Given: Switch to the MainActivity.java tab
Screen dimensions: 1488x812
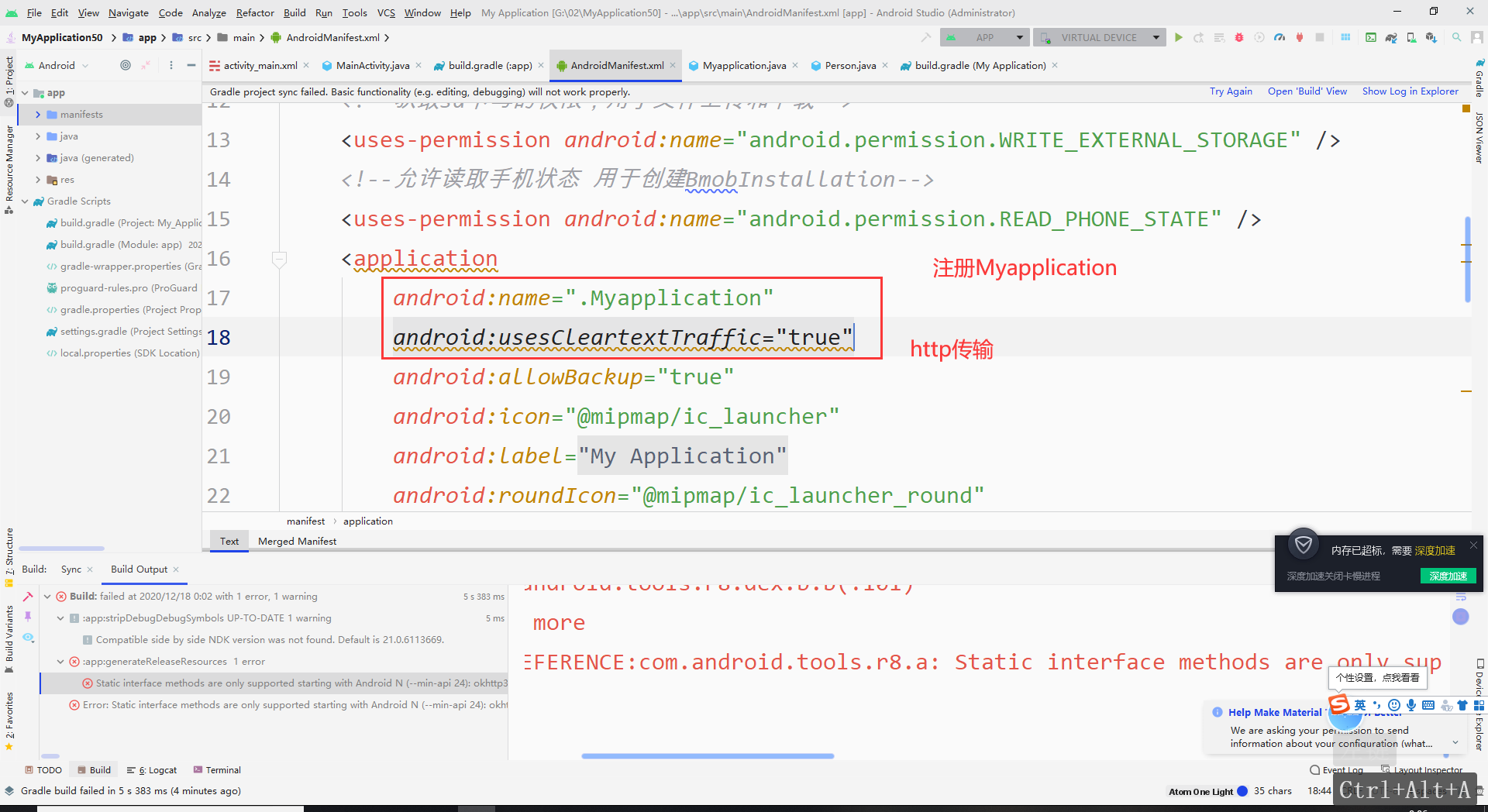Looking at the screenshot, I should point(372,66).
